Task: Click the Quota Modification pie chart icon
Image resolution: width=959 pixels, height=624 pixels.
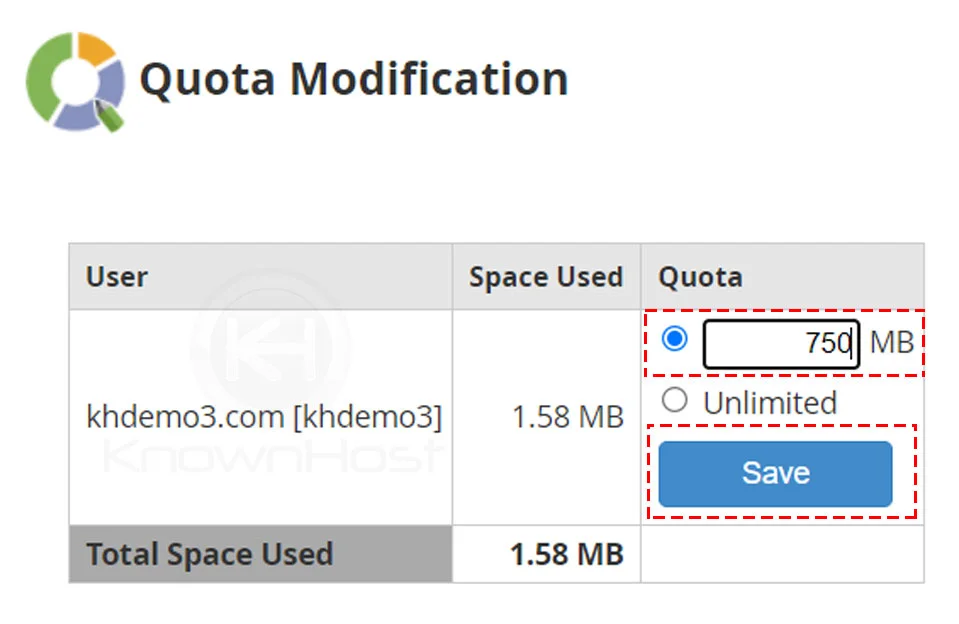Action: [x=75, y=82]
